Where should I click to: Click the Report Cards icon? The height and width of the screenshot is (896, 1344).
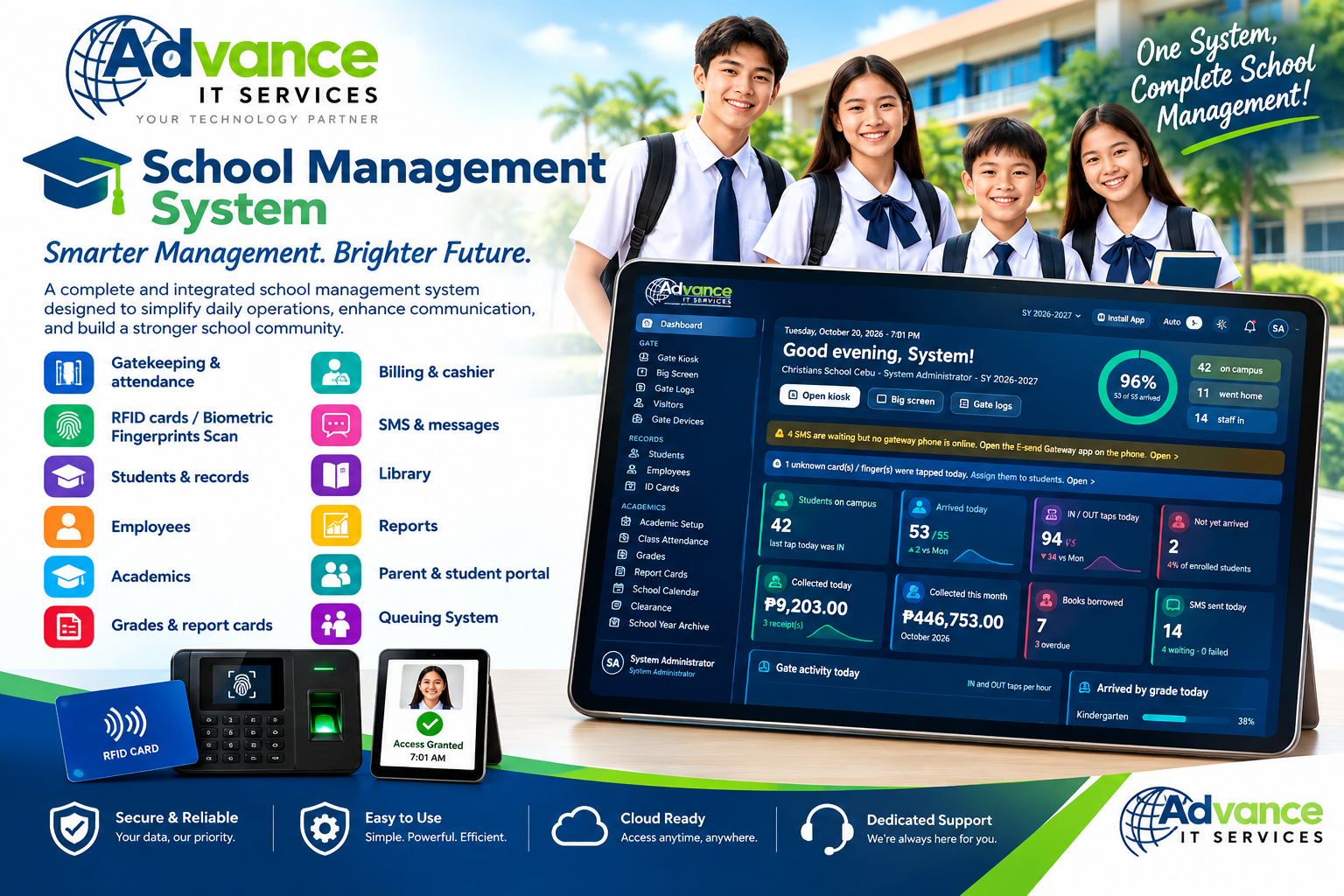(x=620, y=571)
